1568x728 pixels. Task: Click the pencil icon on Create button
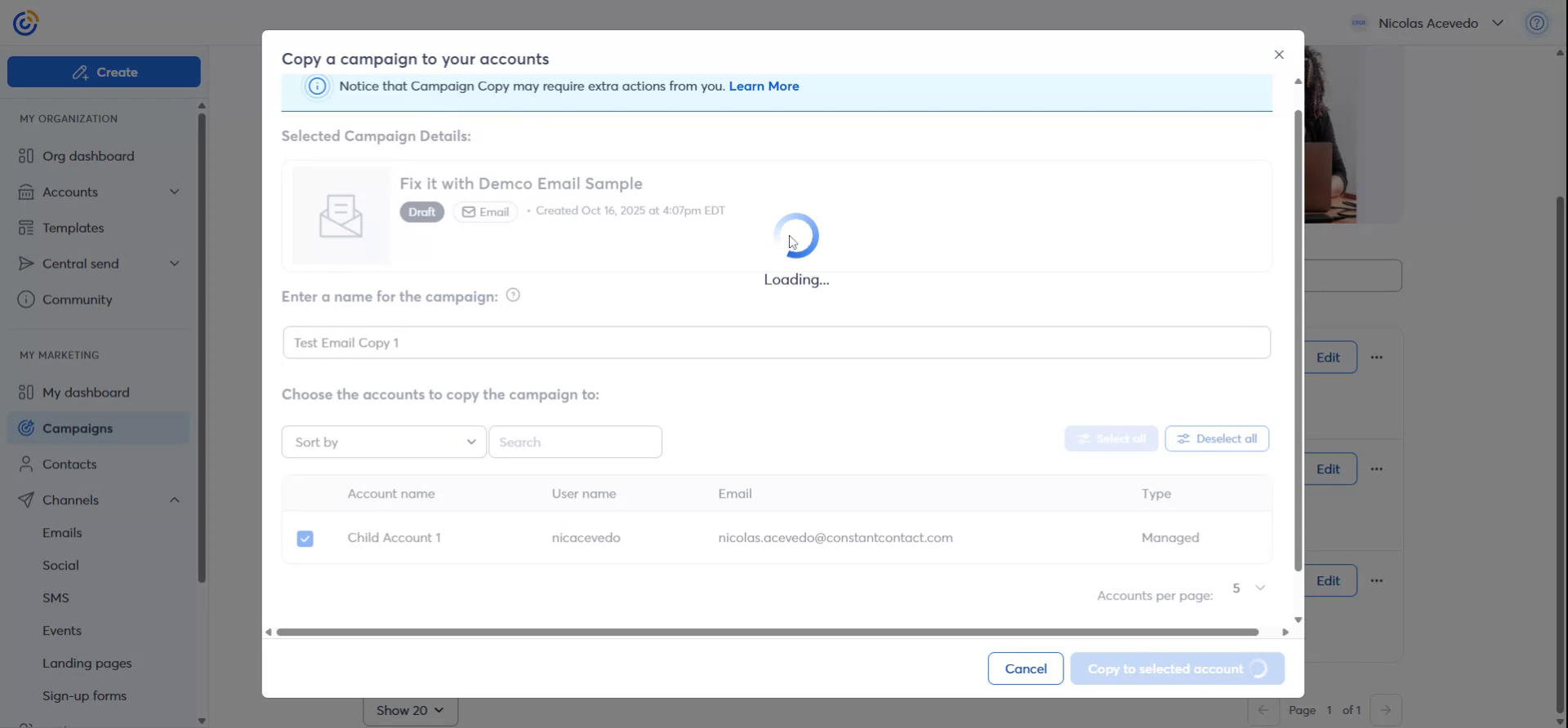pos(79,73)
